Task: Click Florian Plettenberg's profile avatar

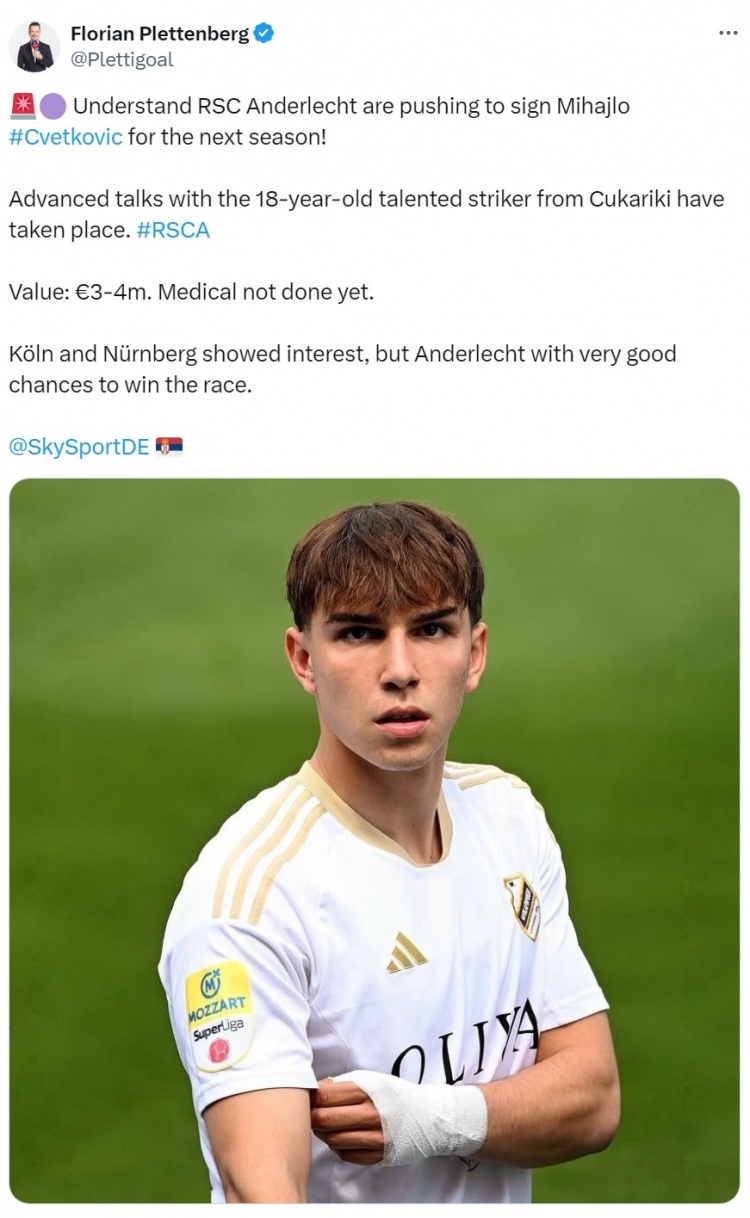Action: [x=34, y=46]
